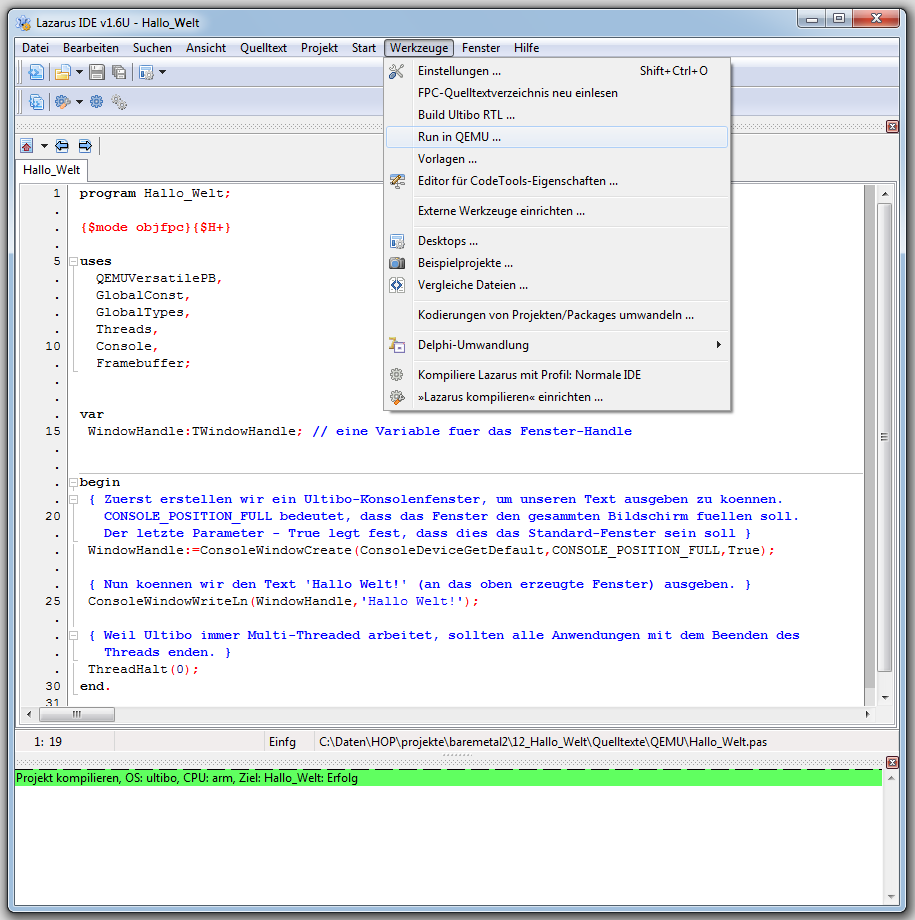Screen dimensions: 915x920
Task: Open the Ansicht menu
Action: (x=206, y=48)
